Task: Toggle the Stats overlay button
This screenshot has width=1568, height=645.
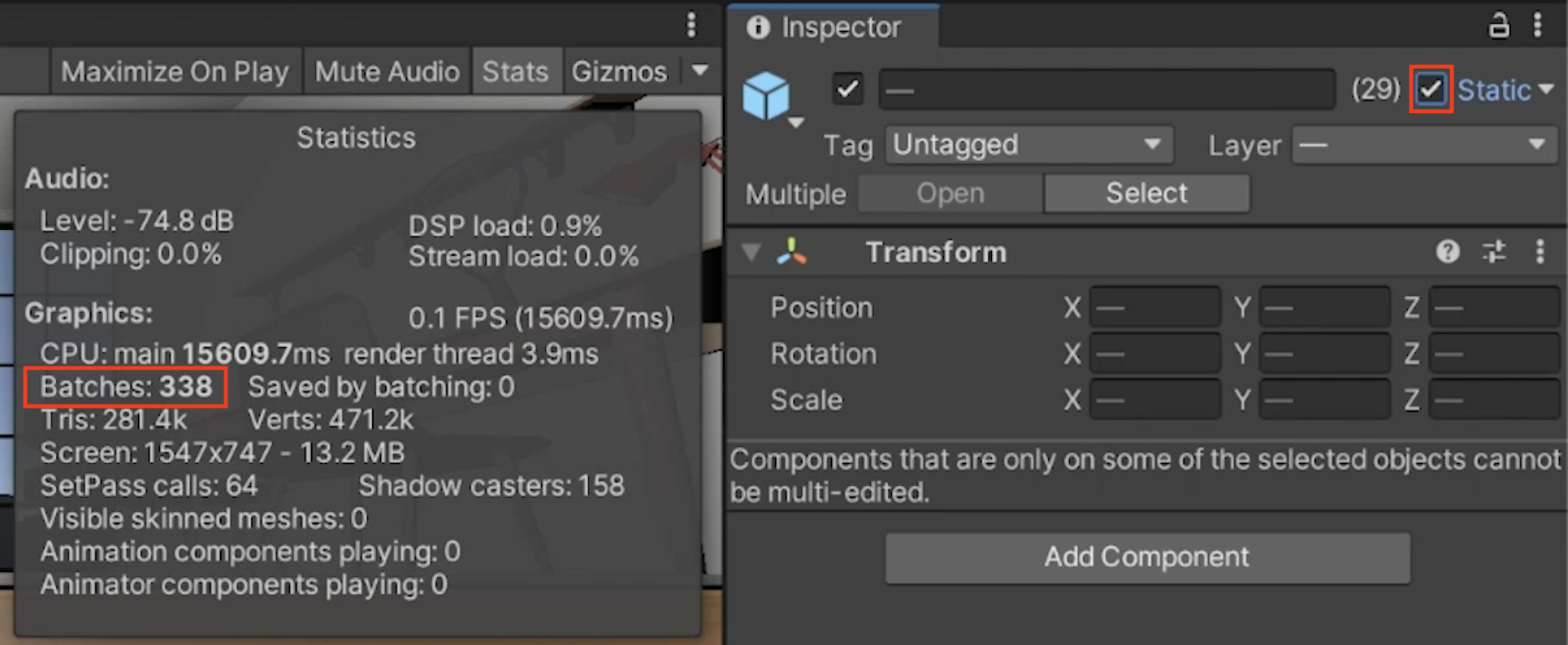Action: [x=515, y=71]
